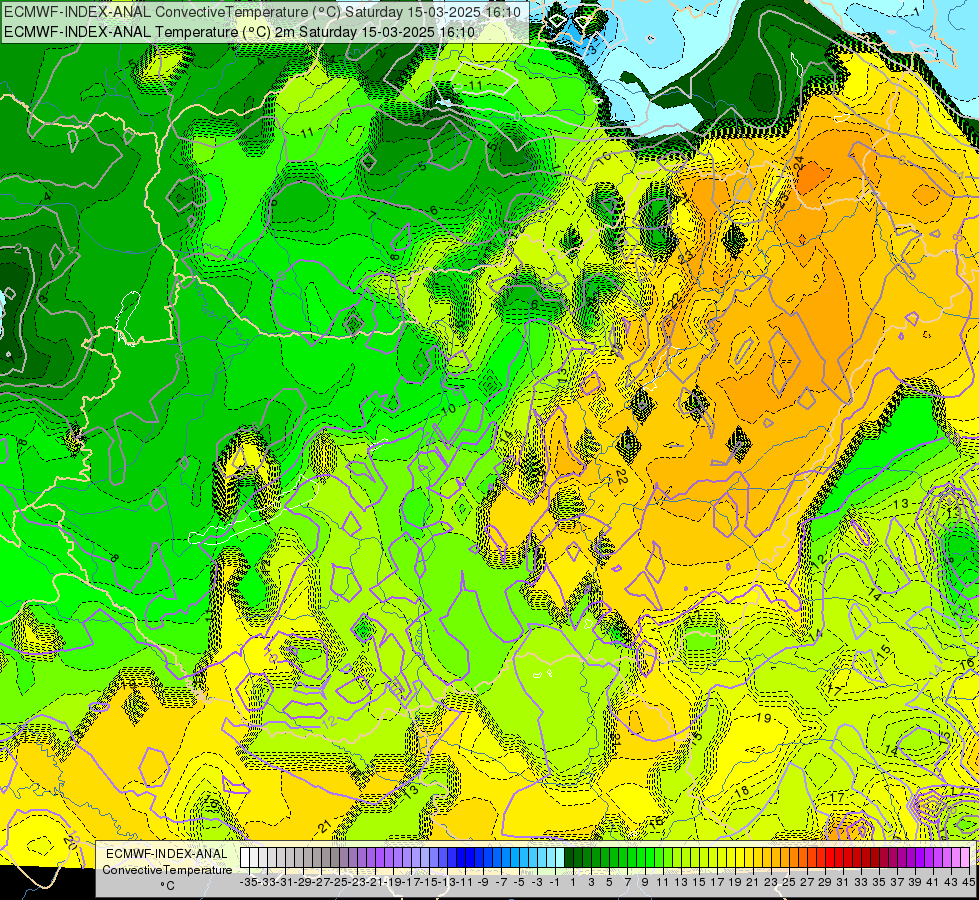The height and width of the screenshot is (900, 979).
Task: Click the -35 value in the legend scale
Action: 248,882
